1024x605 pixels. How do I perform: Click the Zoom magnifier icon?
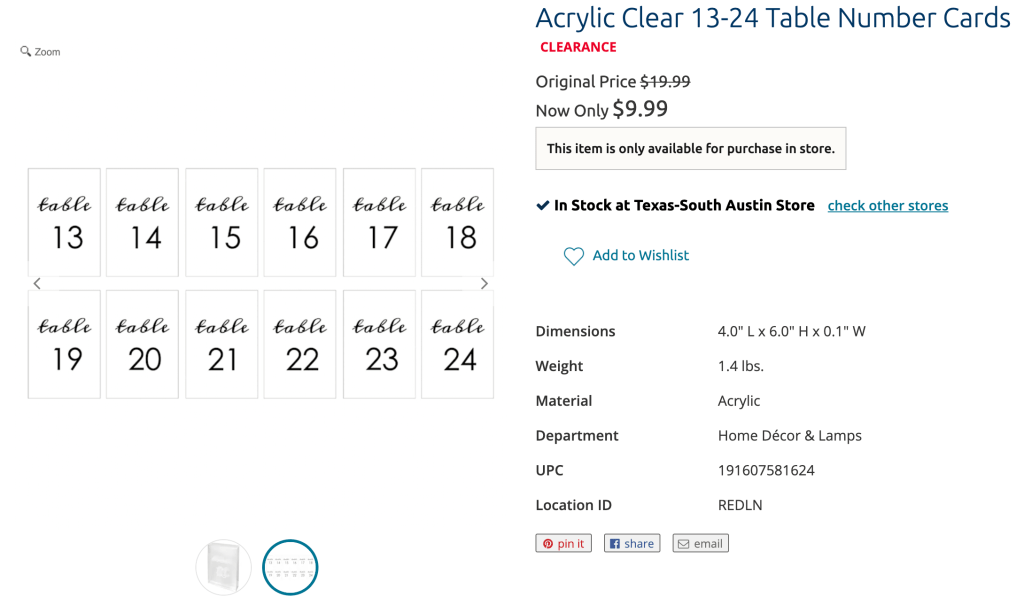click(x=26, y=51)
